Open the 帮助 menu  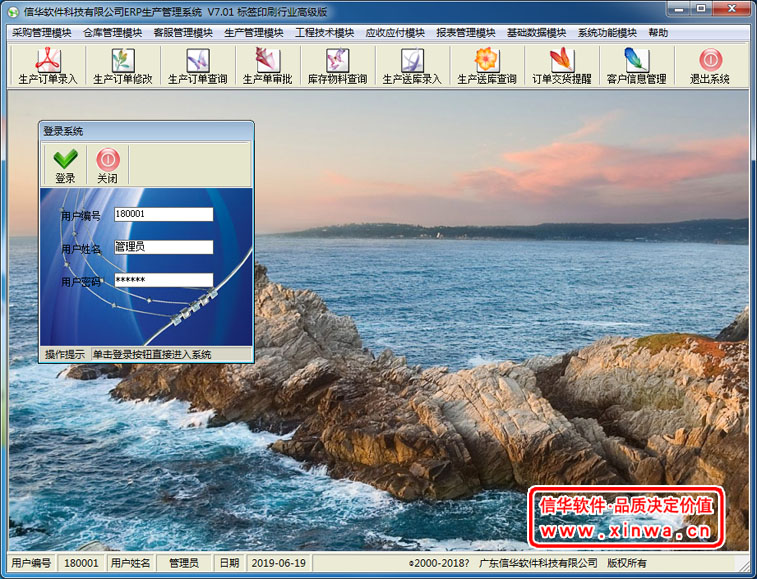click(658, 33)
